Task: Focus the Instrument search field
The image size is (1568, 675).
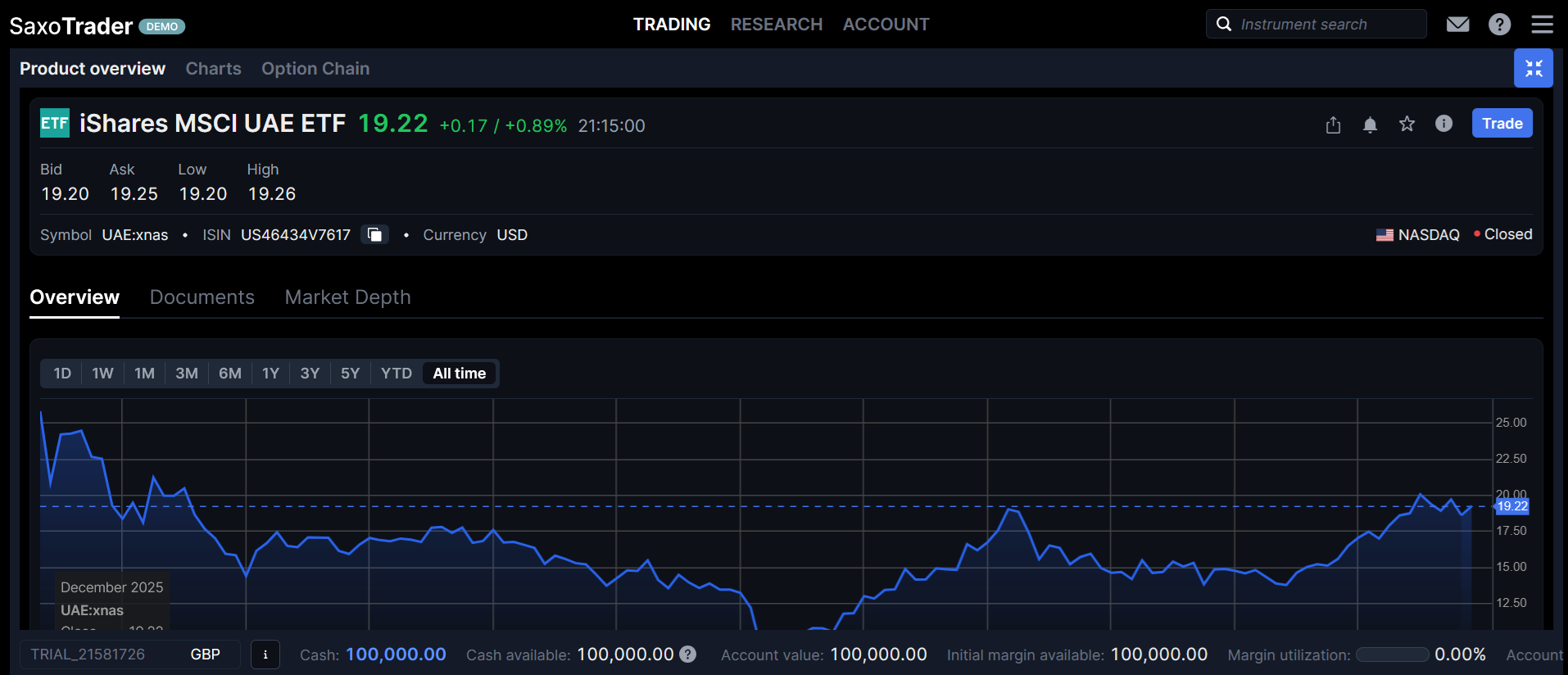Action: pos(1316,24)
